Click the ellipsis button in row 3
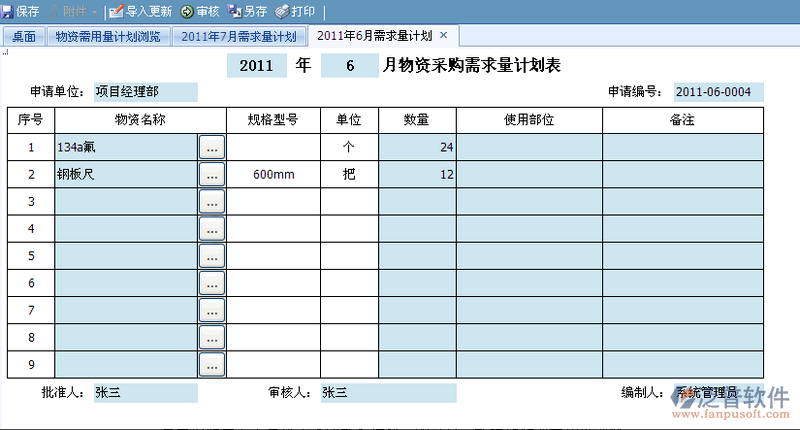Image resolution: width=800 pixels, height=430 pixels. coord(211,201)
